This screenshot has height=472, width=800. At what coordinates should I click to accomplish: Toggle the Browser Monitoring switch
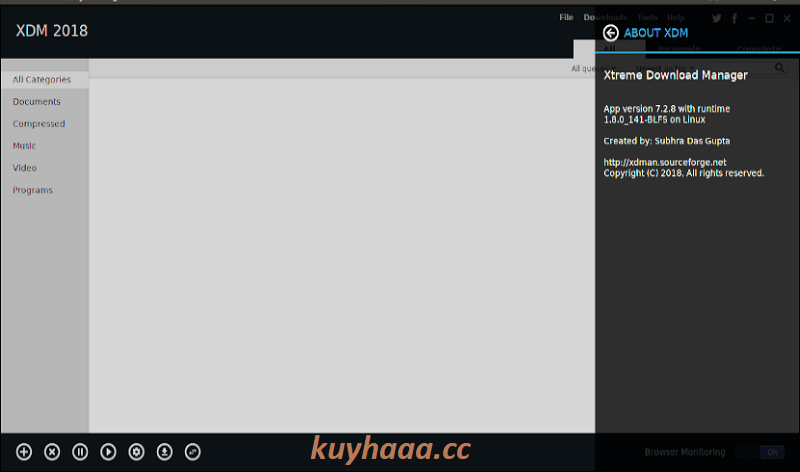click(760, 452)
